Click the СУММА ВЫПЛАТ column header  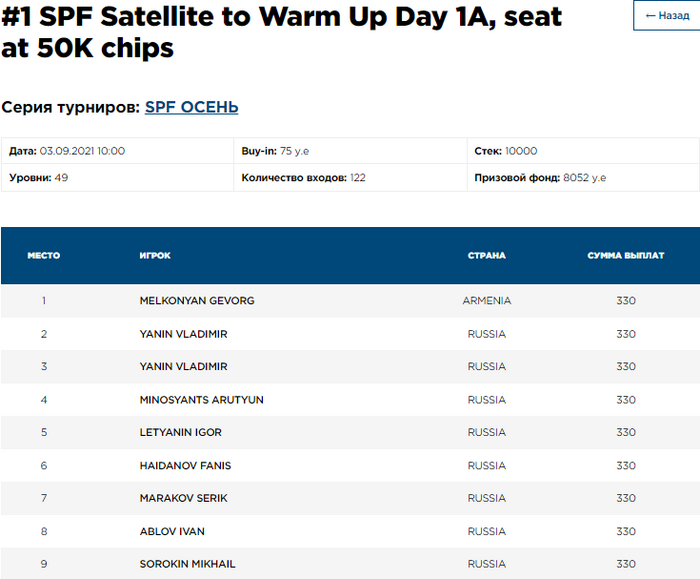(625, 256)
